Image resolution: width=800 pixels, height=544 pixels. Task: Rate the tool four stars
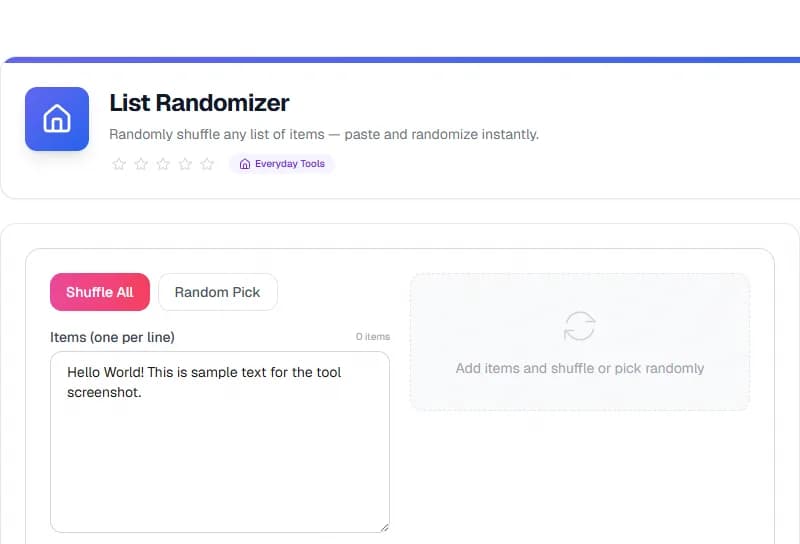(x=185, y=164)
